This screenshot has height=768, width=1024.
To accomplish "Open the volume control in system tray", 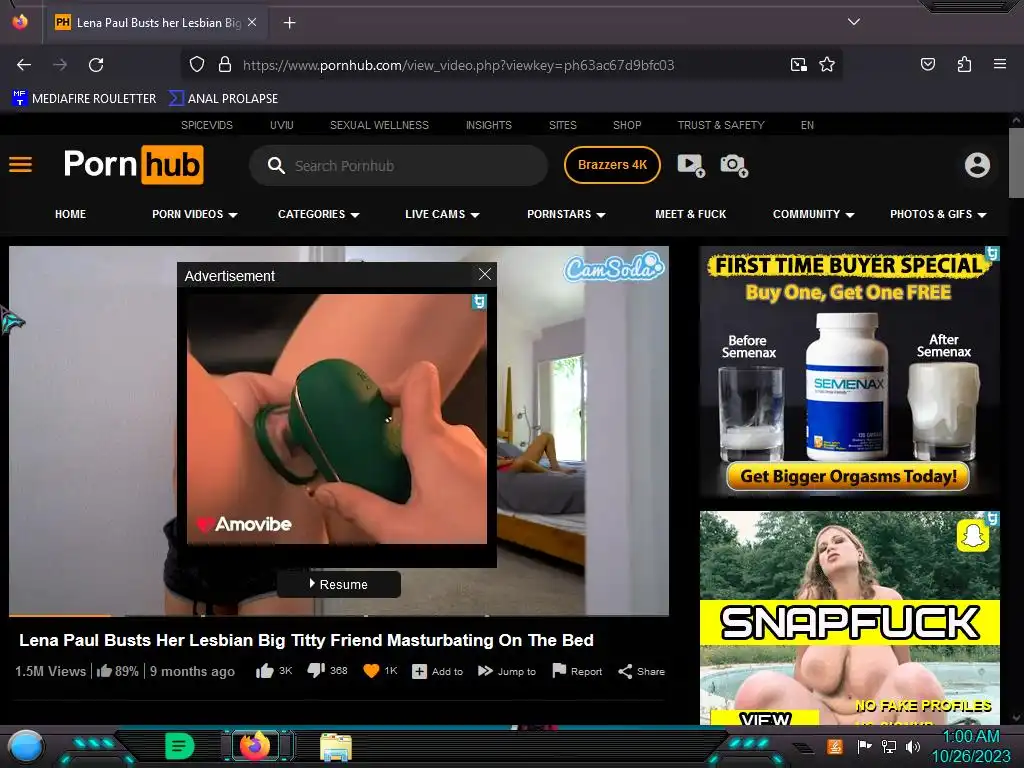I will pos(912,746).
